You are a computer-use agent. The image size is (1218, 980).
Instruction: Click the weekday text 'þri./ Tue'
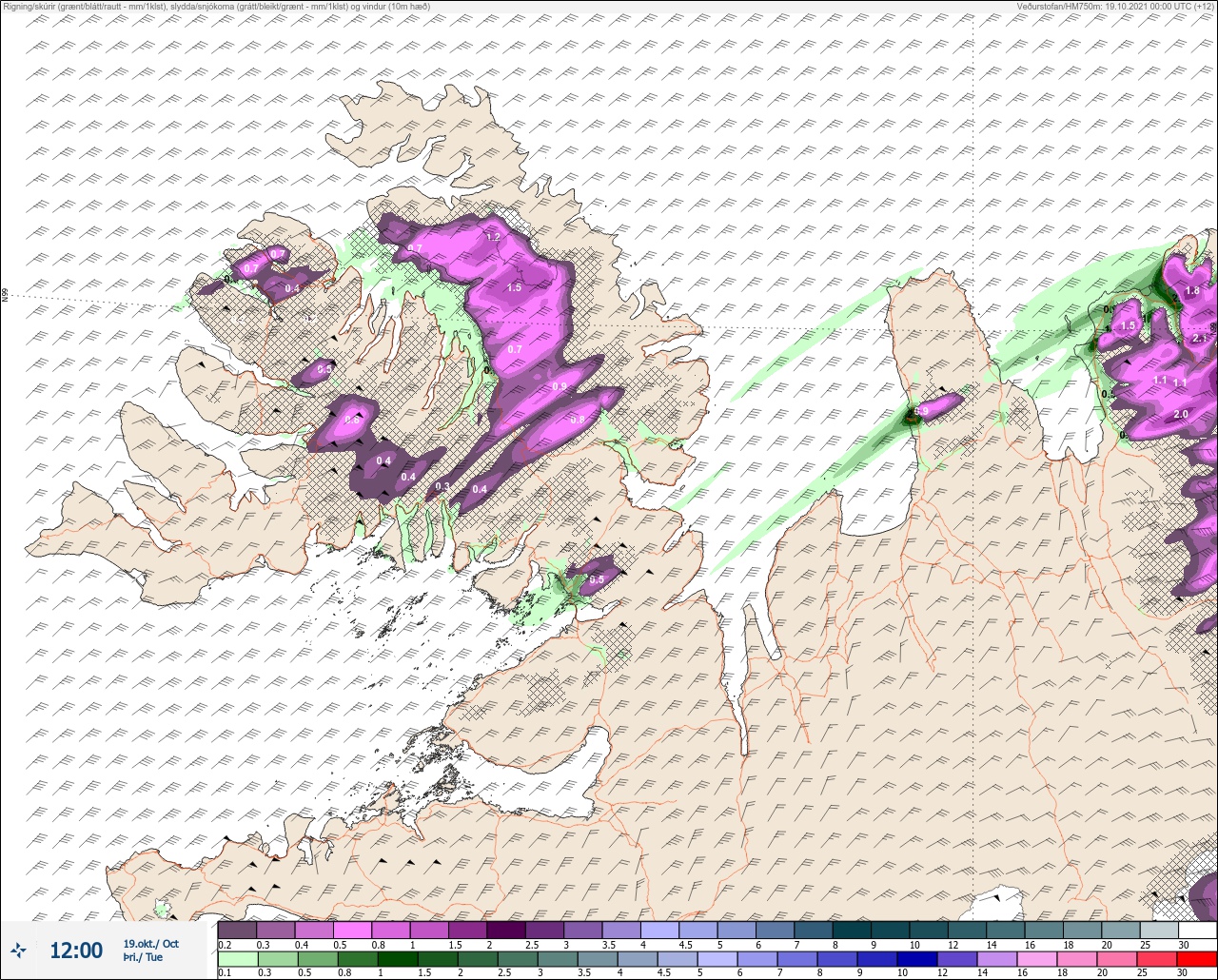click(x=143, y=957)
